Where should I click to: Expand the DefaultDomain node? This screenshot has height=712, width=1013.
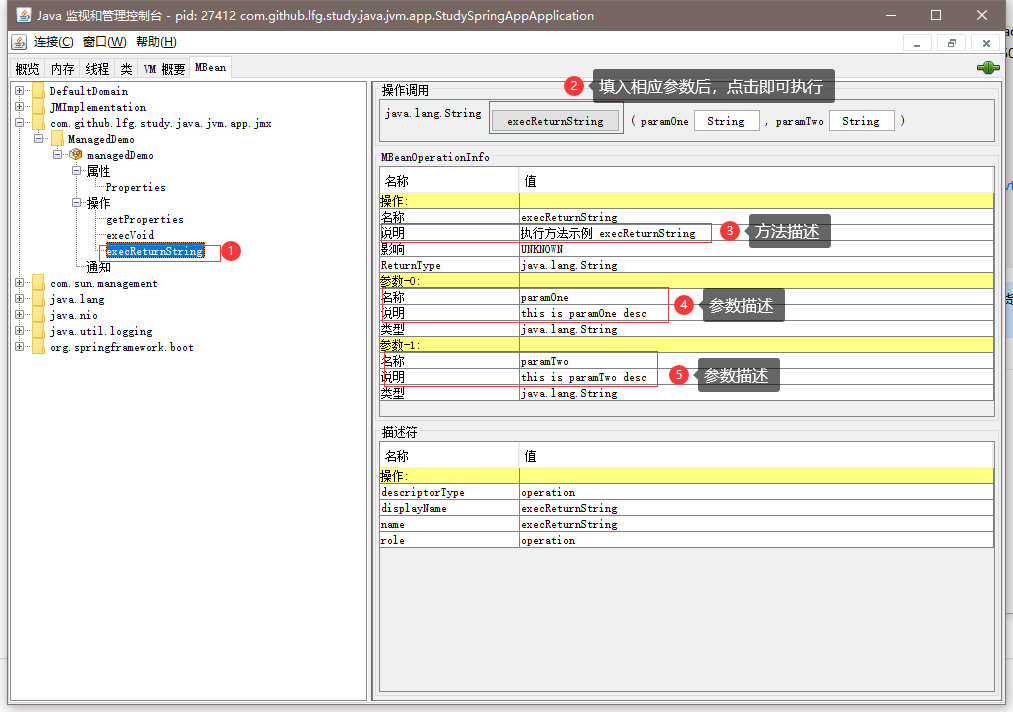click(x=19, y=90)
